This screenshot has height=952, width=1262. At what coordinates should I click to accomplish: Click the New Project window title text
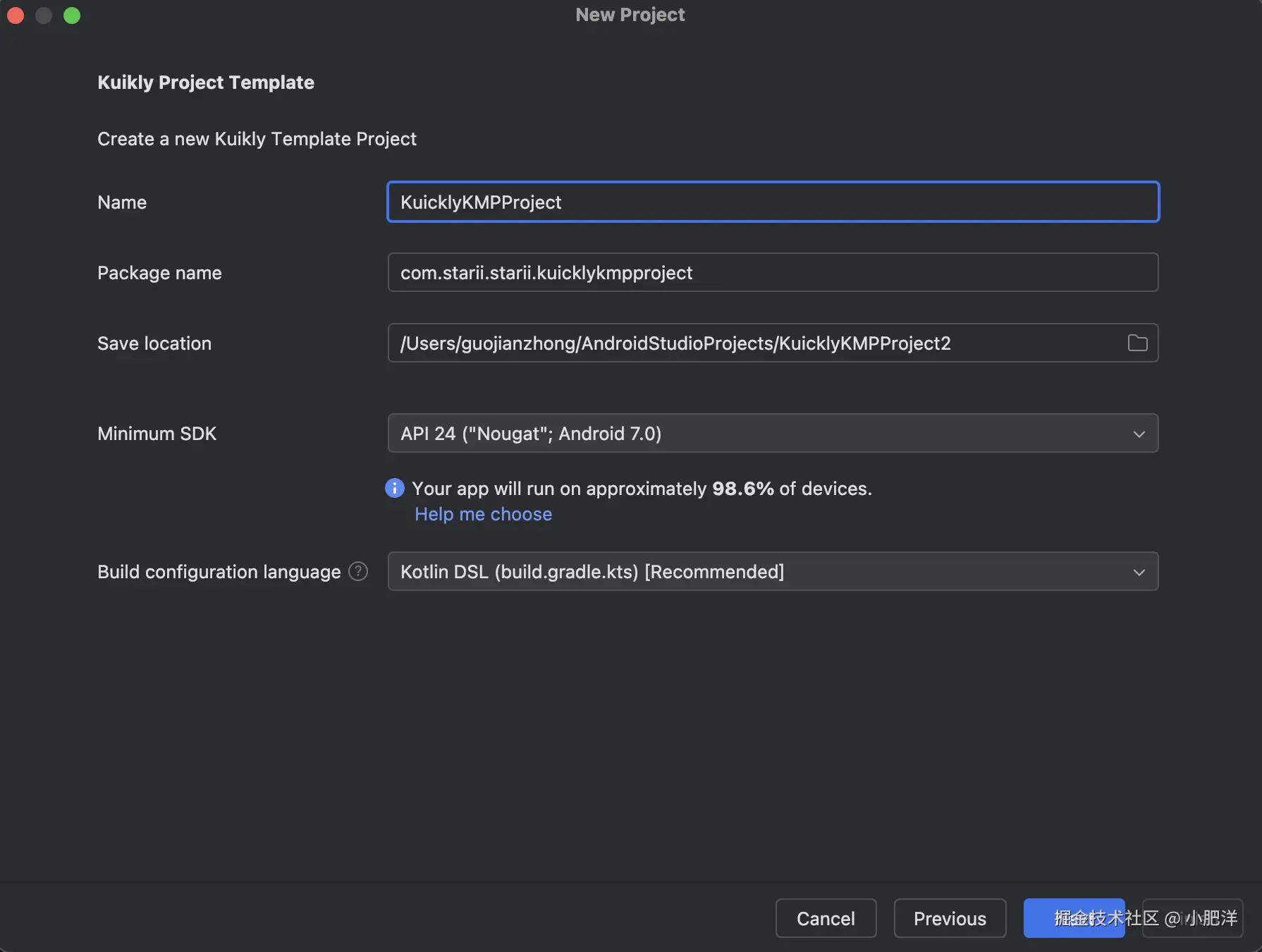click(630, 15)
